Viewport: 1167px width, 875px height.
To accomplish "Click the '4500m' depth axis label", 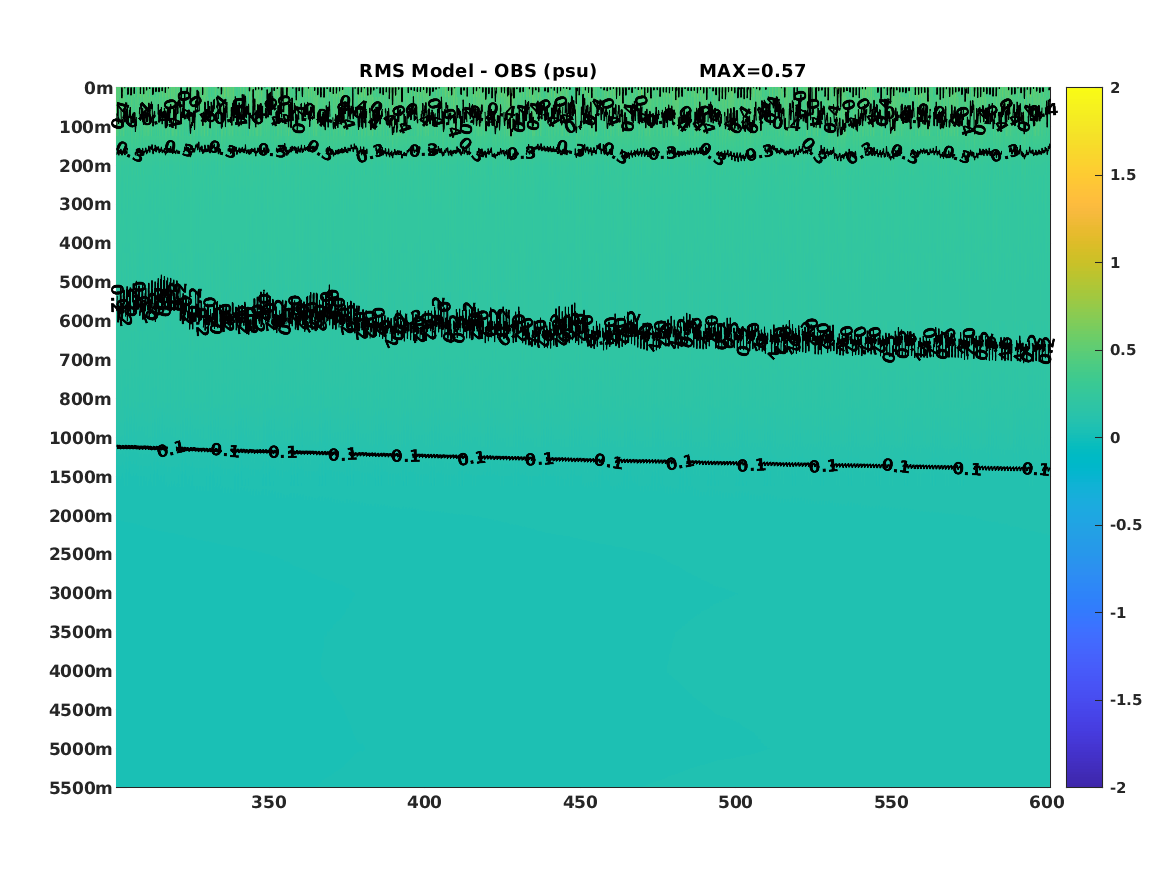I will point(81,710).
